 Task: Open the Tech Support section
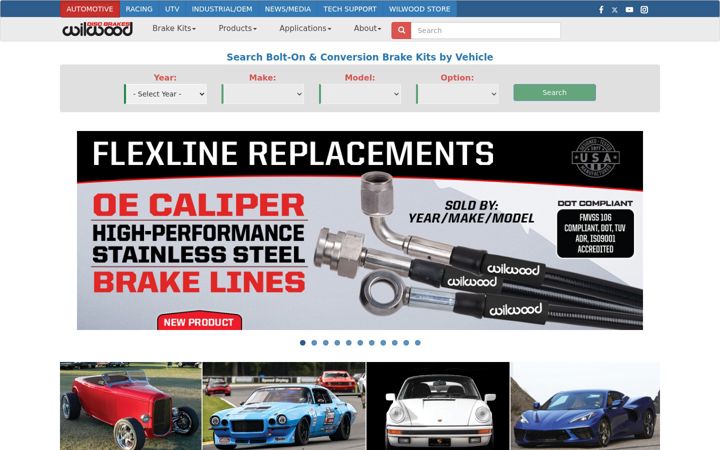349,9
